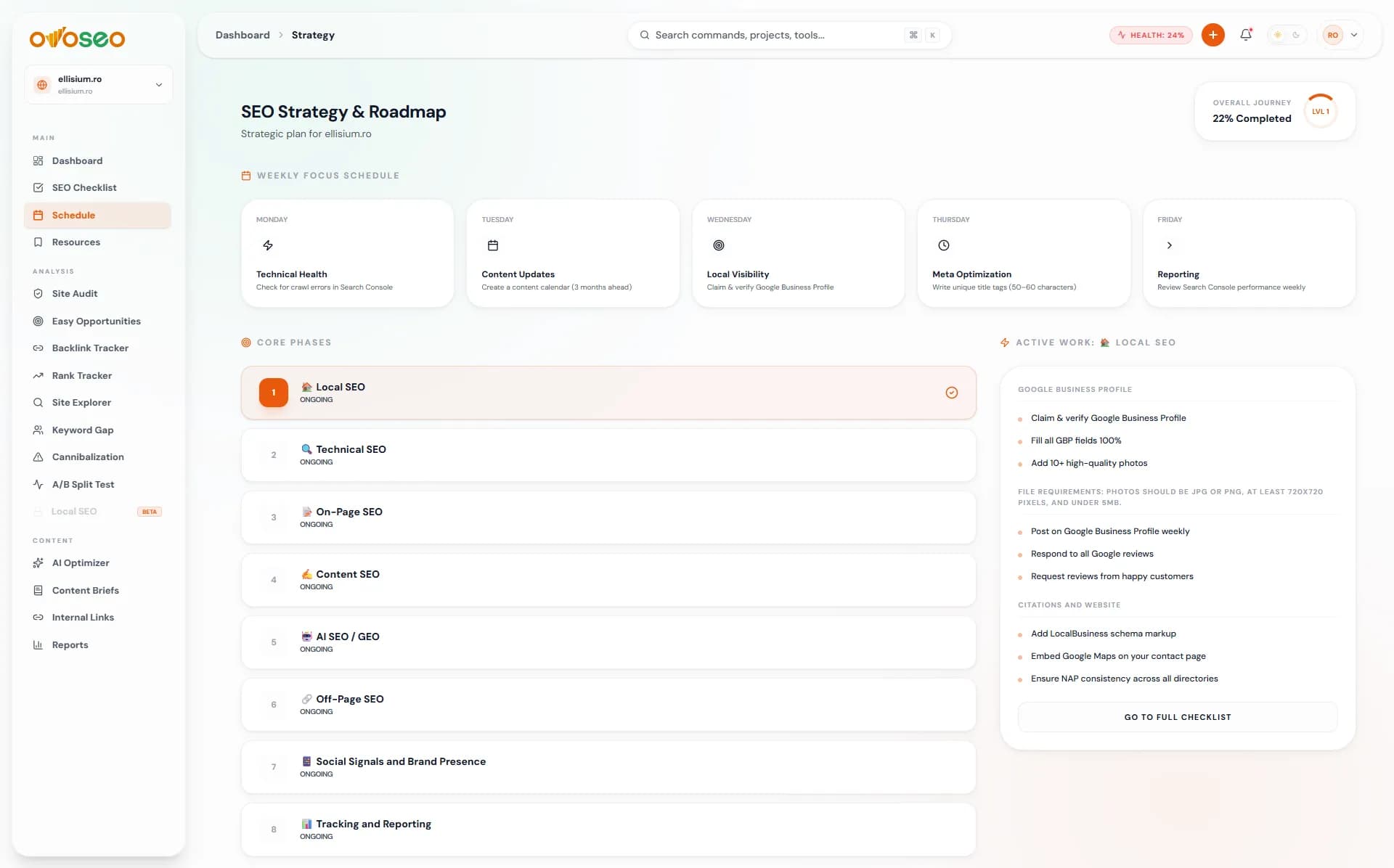Click the RO user avatar
The height and width of the screenshot is (868, 1394).
[1333, 35]
